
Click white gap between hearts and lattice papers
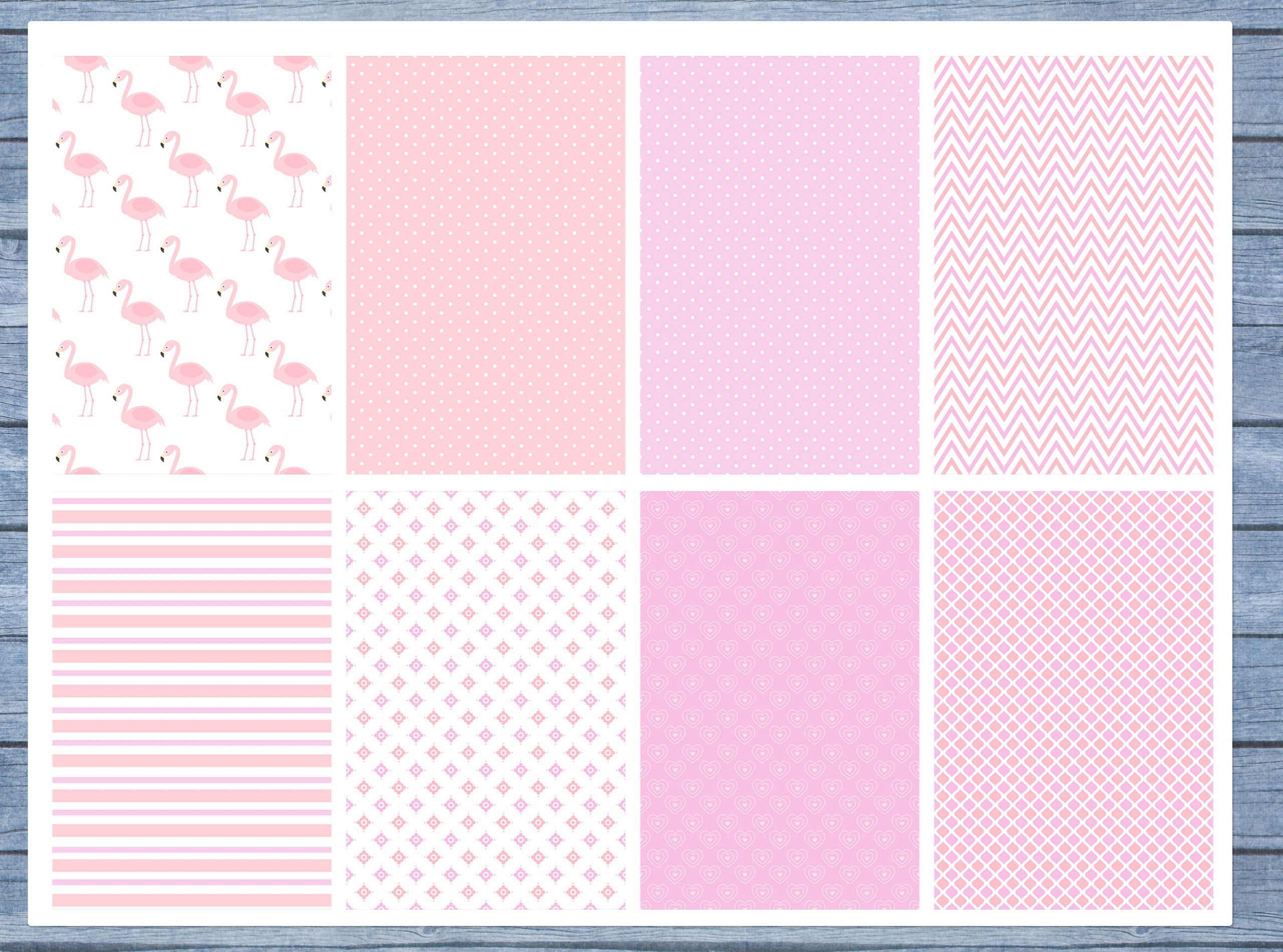point(926,699)
